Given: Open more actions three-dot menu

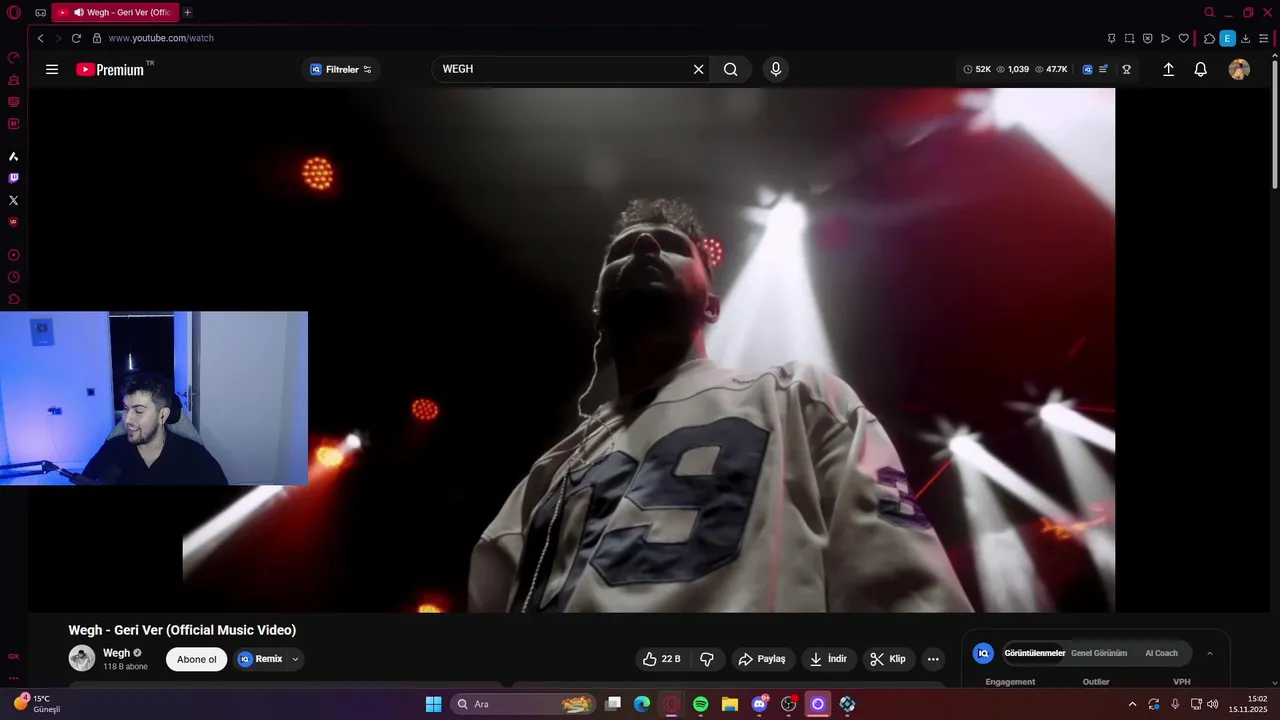Looking at the screenshot, I should 933,659.
